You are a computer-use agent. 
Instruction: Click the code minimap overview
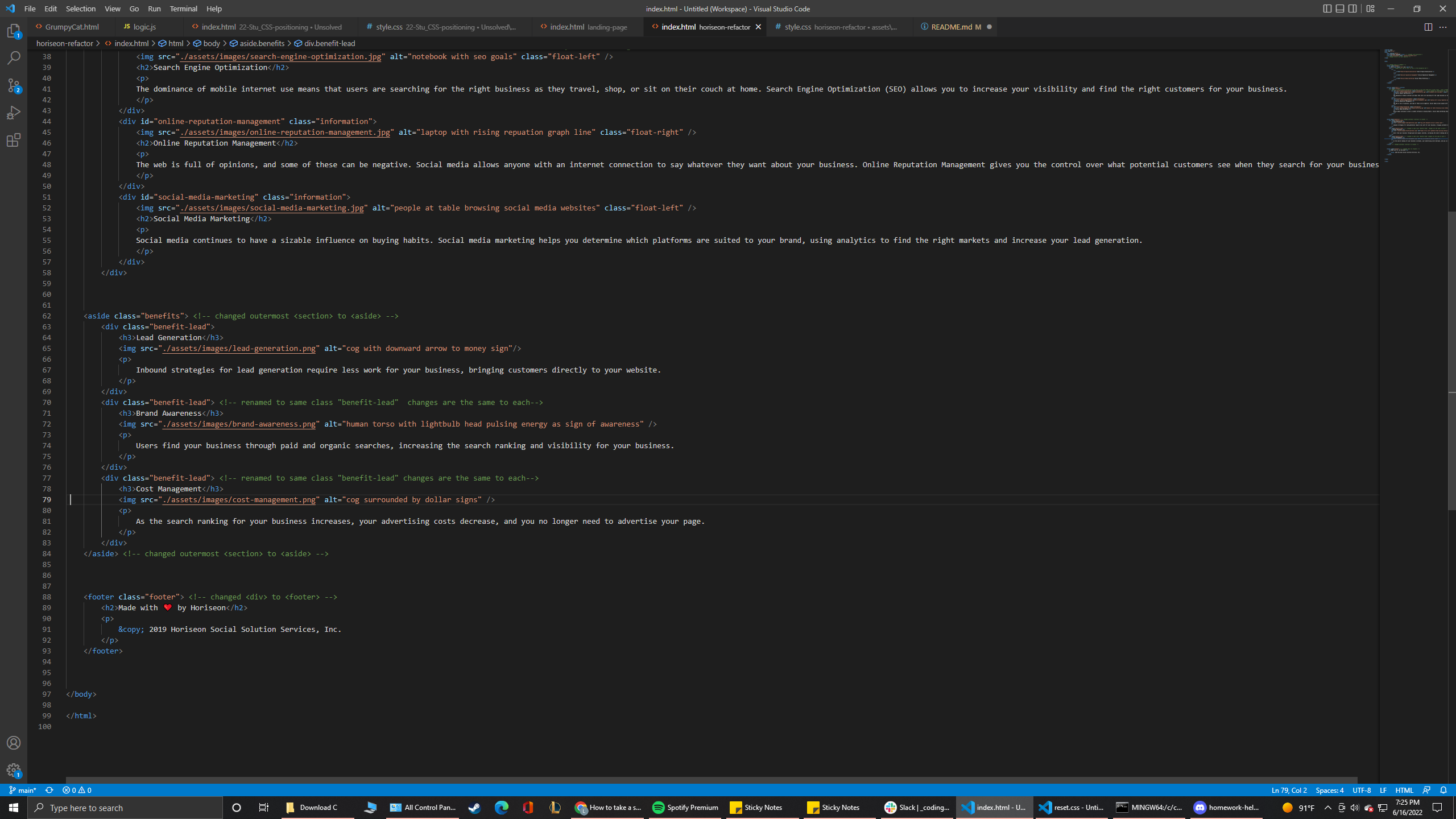click(x=1413, y=105)
